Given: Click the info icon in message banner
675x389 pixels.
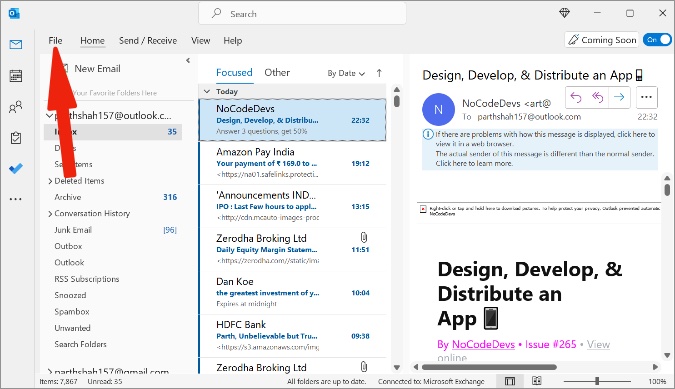Looking at the screenshot, I should (427, 134).
